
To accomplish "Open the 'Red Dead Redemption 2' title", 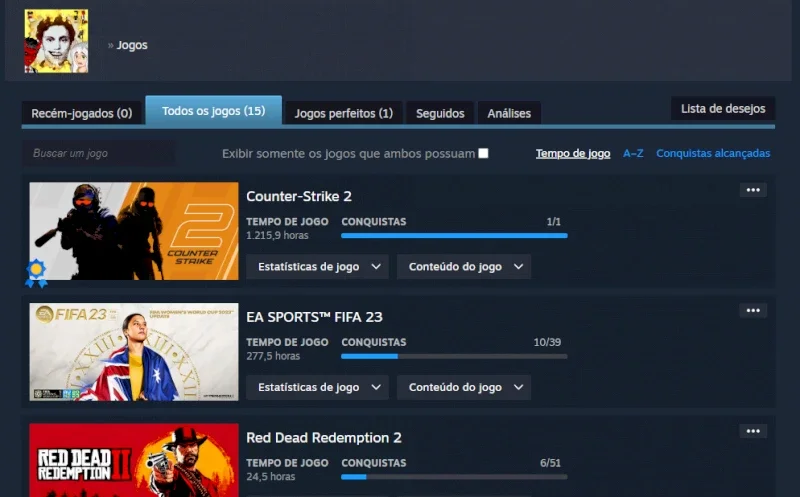I will [x=324, y=438].
